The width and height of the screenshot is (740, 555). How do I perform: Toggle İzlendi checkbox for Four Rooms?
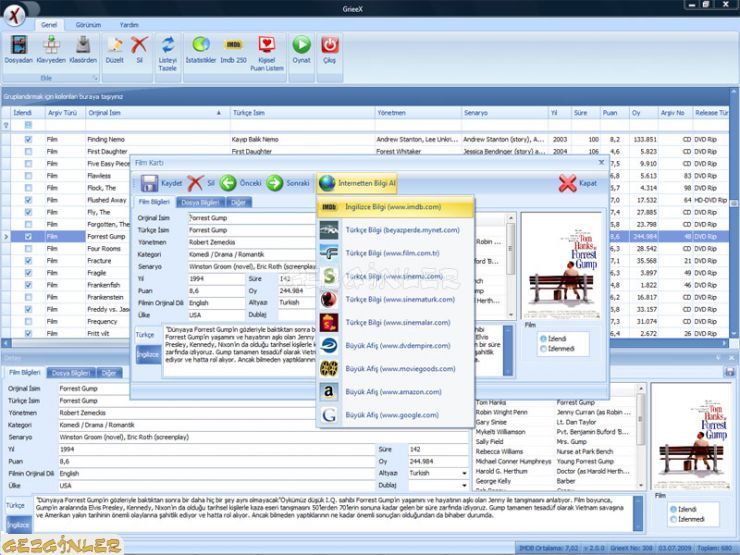[x=28, y=249]
